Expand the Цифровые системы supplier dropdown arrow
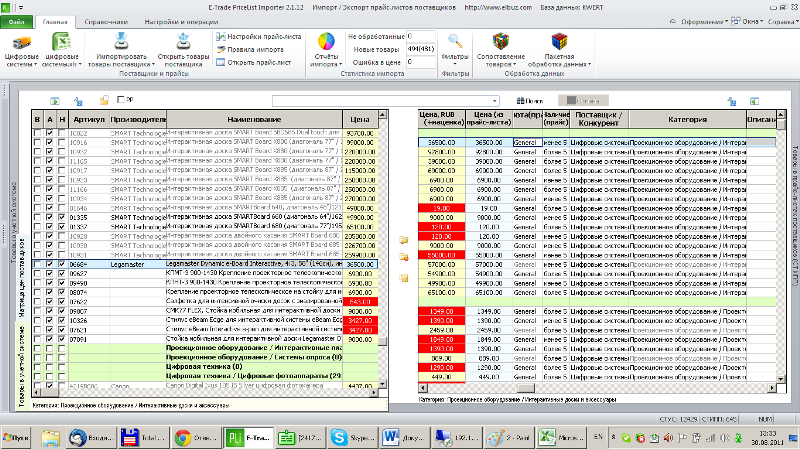 click(x=35, y=65)
